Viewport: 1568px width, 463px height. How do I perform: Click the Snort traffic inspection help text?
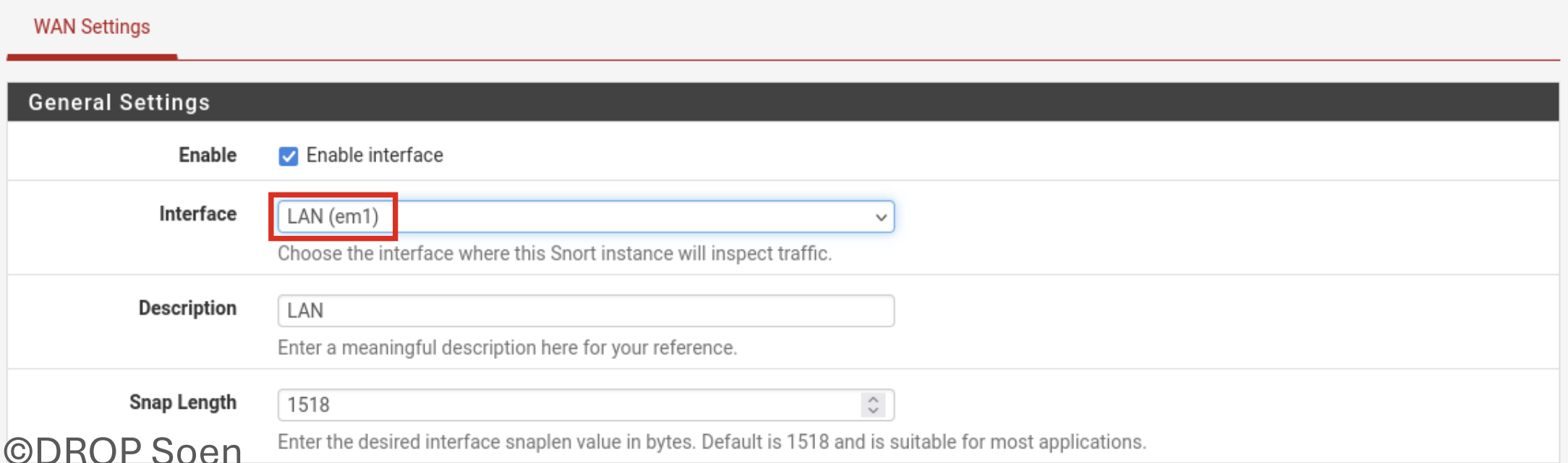554,254
